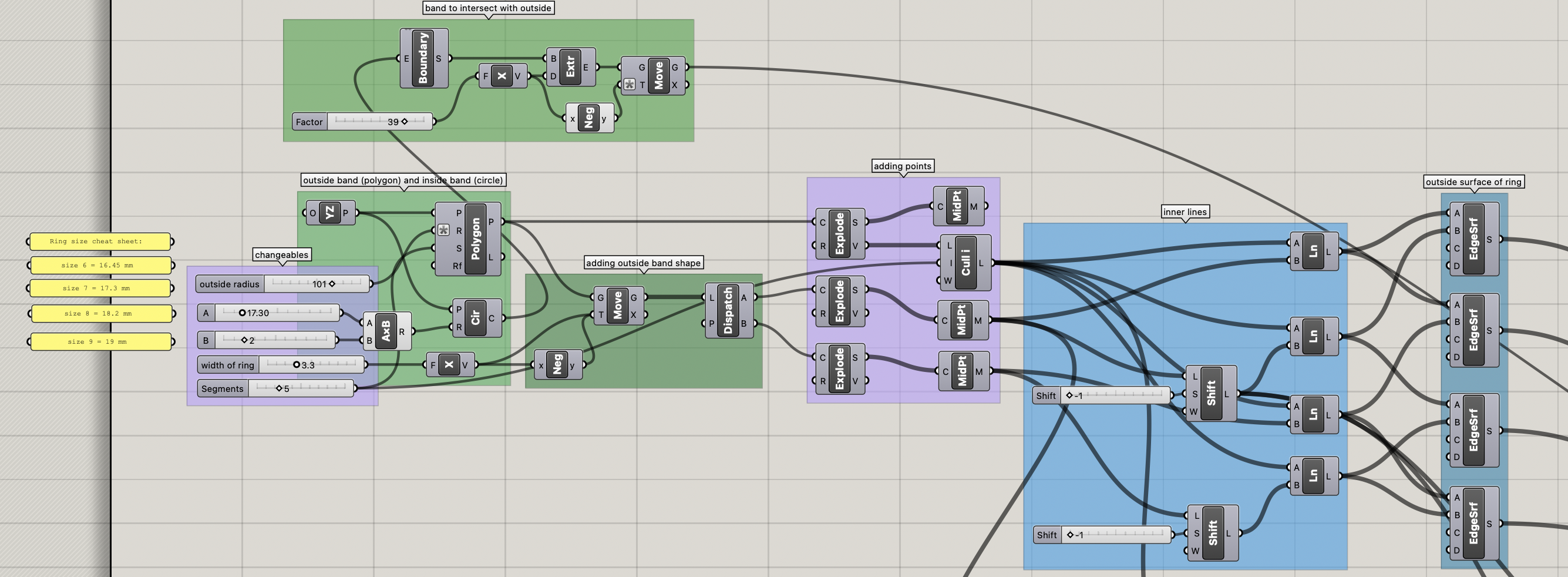Click the Cull i component
Screen dimensions: 1568x577
click(x=965, y=263)
